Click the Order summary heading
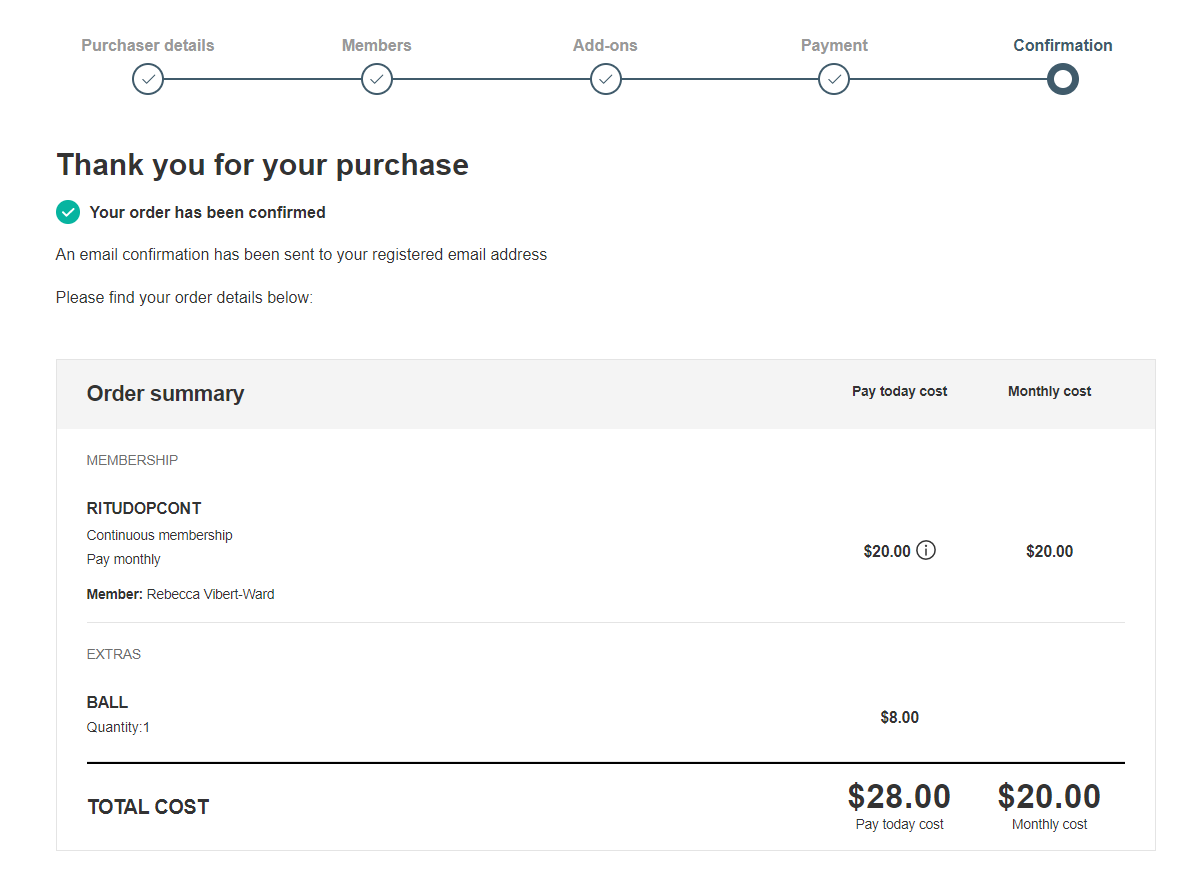This screenshot has width=1182, height=870. tap(165, 394)
